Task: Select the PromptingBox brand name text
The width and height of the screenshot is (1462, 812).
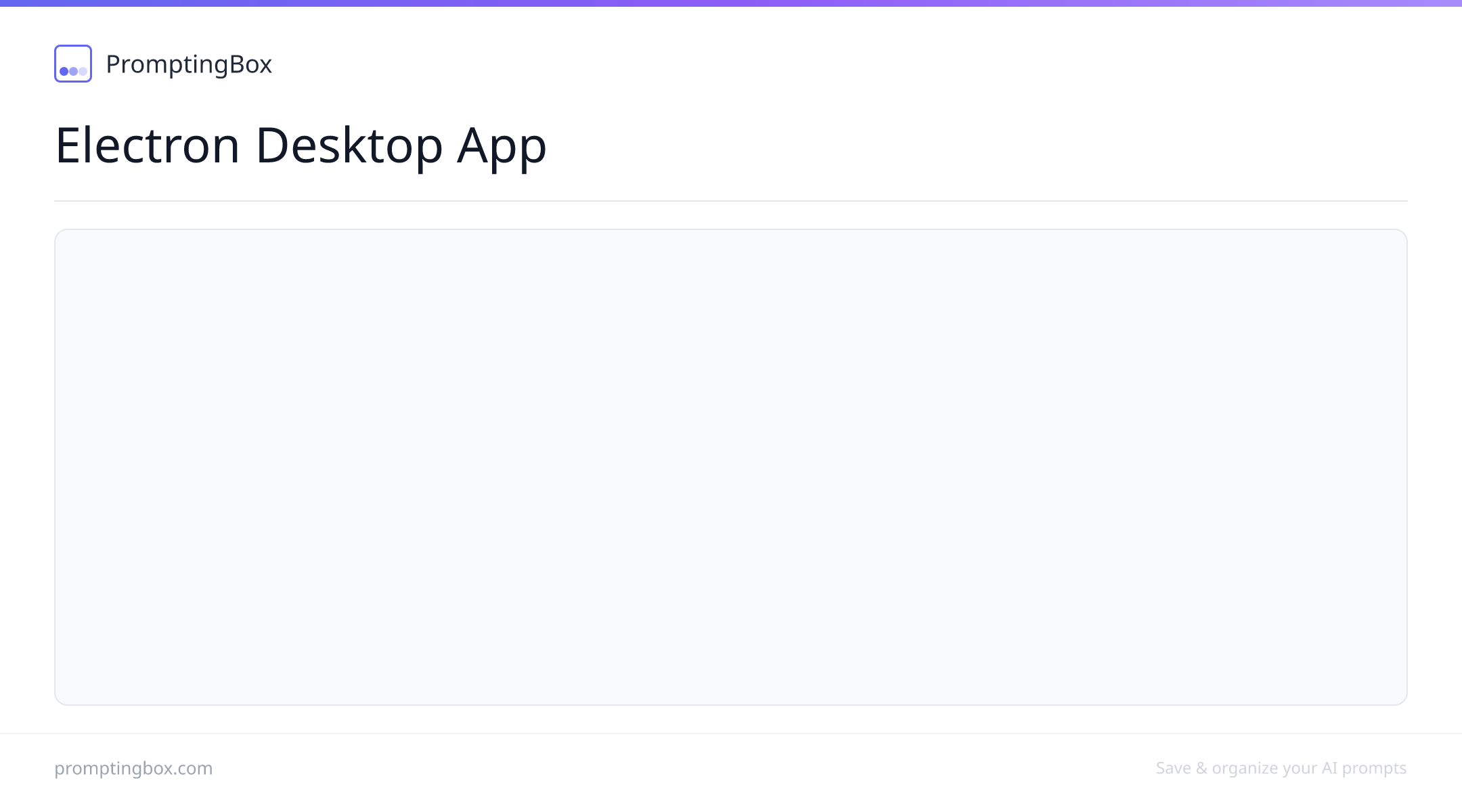Action: pos(189,64)
